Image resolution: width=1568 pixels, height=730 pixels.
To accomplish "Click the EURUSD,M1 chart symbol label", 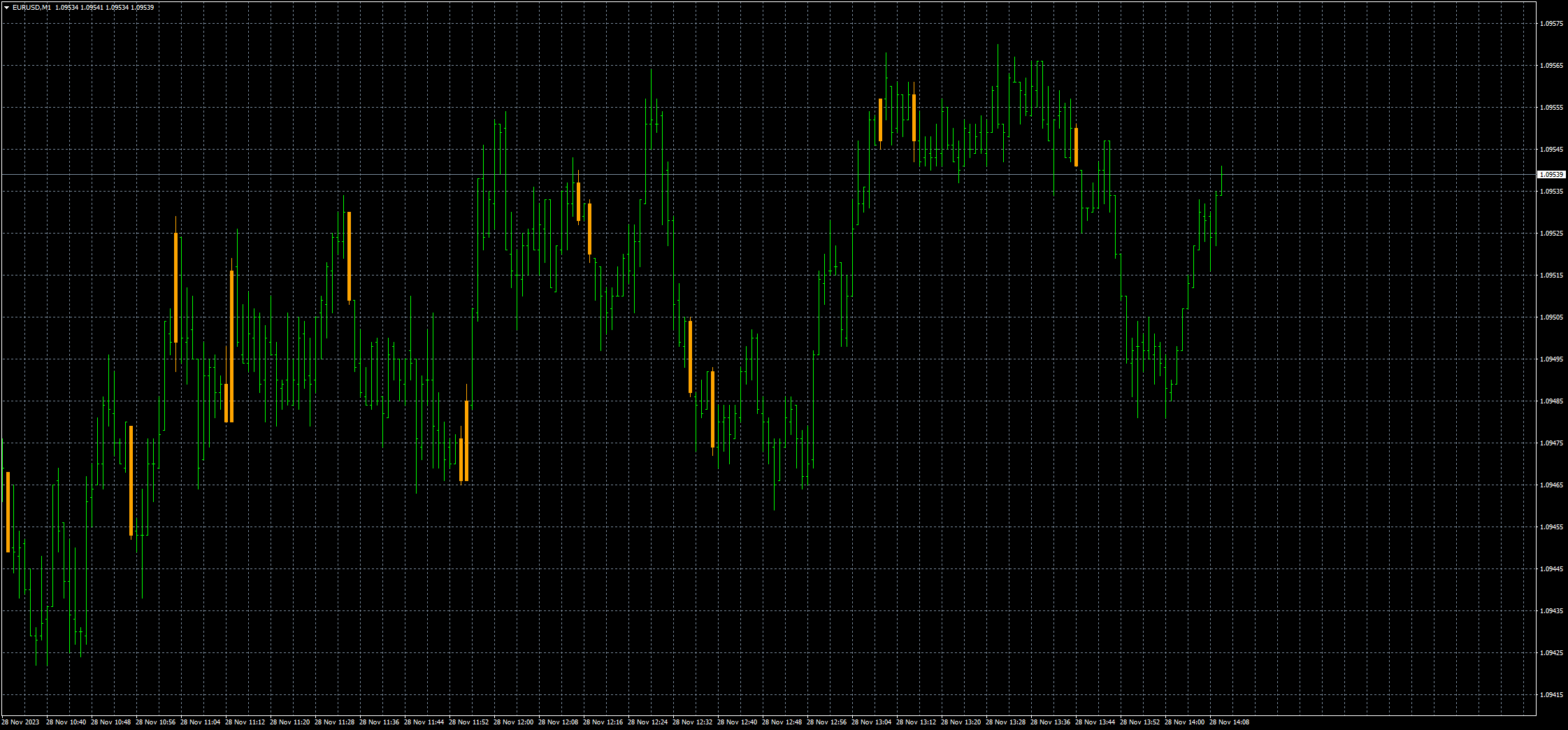I will click(x=31, y=8).
